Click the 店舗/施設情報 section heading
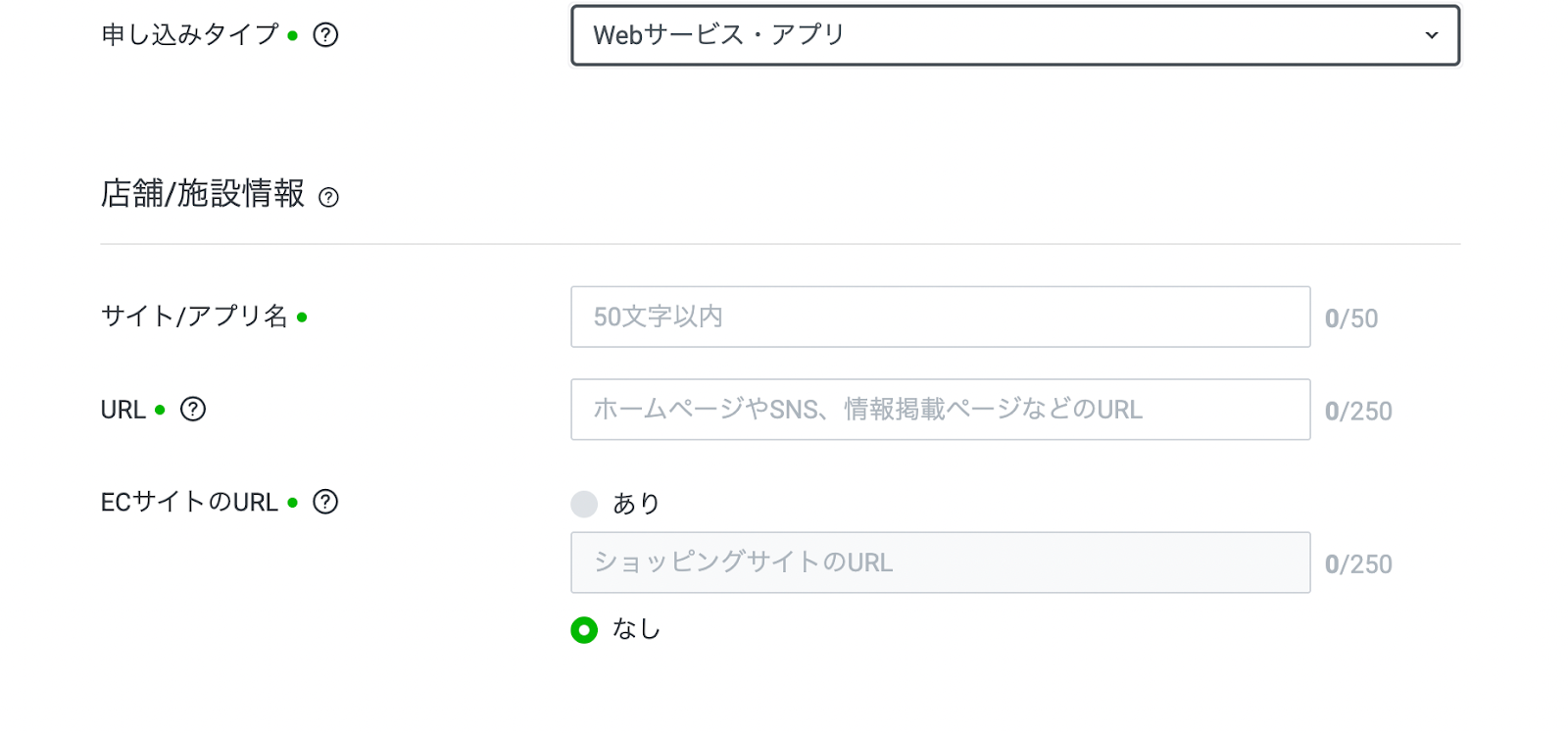 coord(203,194)
